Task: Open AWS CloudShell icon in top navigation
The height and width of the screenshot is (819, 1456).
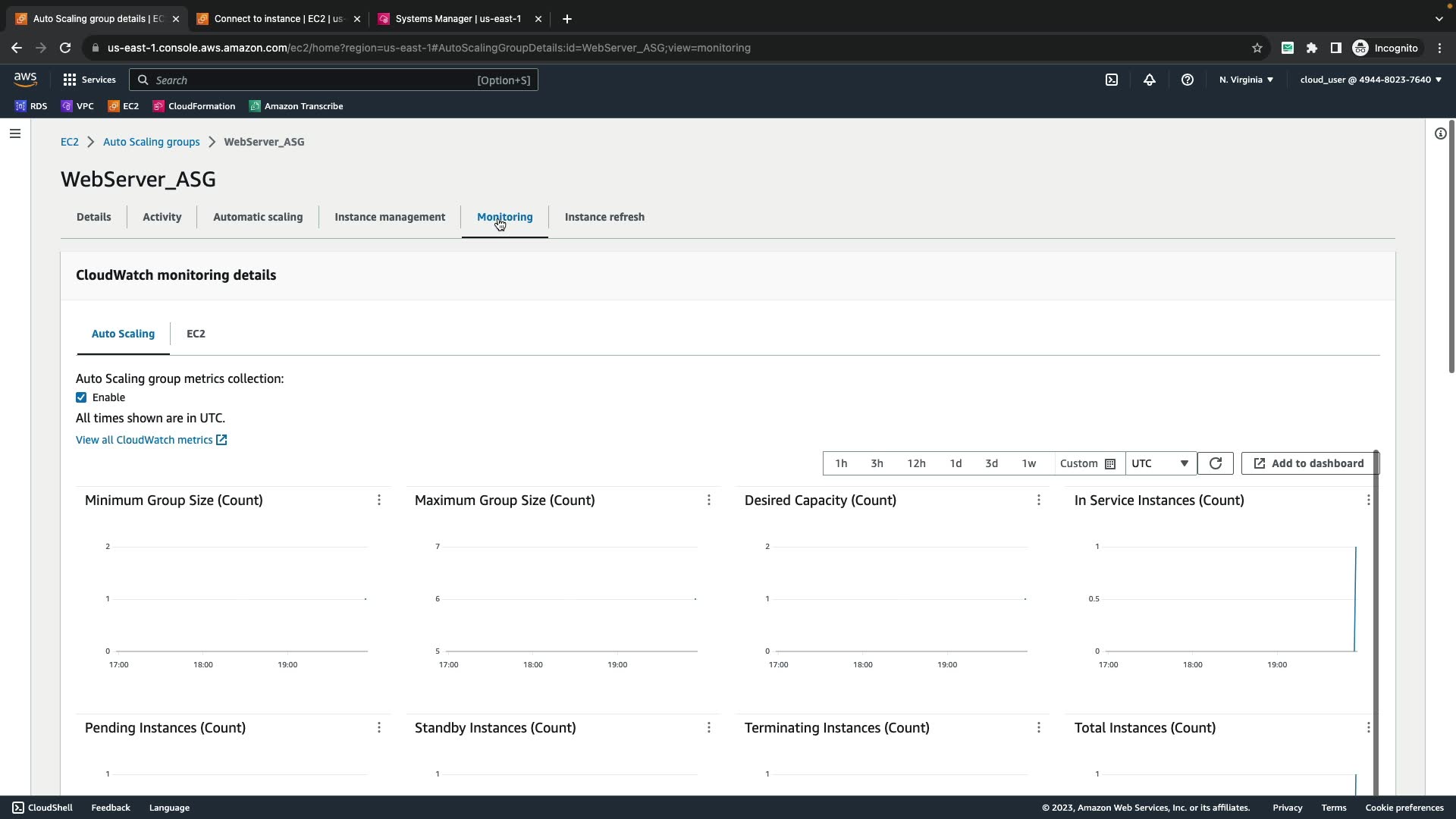Action: point(1112,80)
